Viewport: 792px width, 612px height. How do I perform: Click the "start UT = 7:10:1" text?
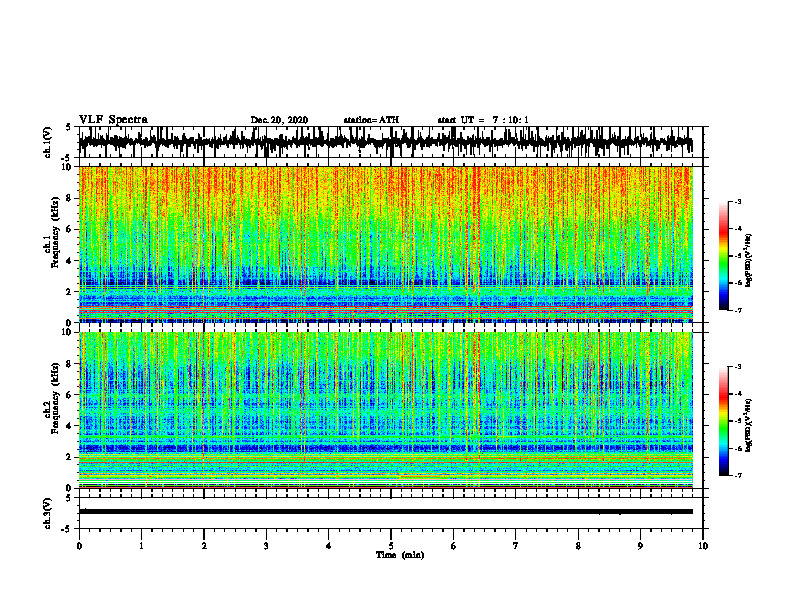click(483, 120)
